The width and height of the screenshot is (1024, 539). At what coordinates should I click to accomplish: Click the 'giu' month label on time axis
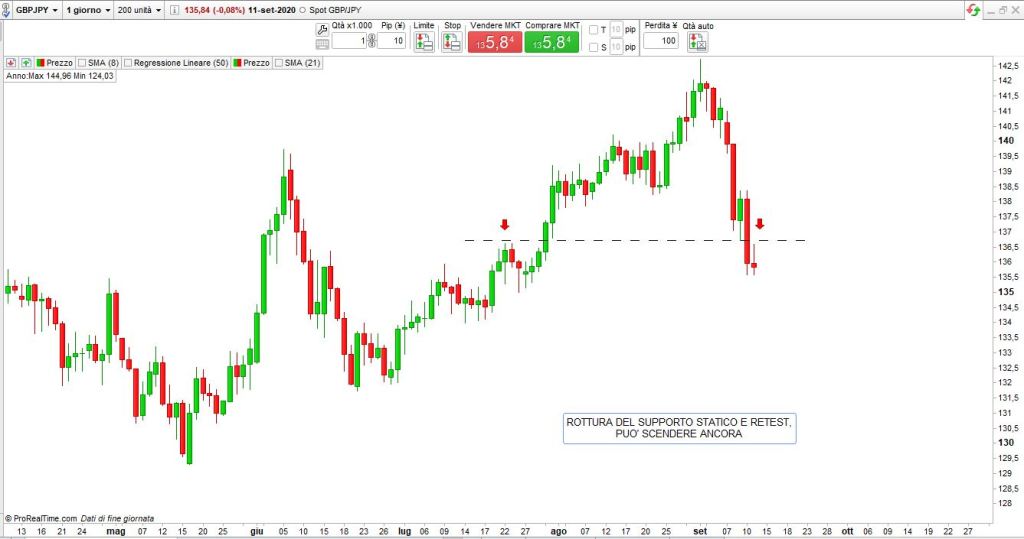[x=257, y=531]
